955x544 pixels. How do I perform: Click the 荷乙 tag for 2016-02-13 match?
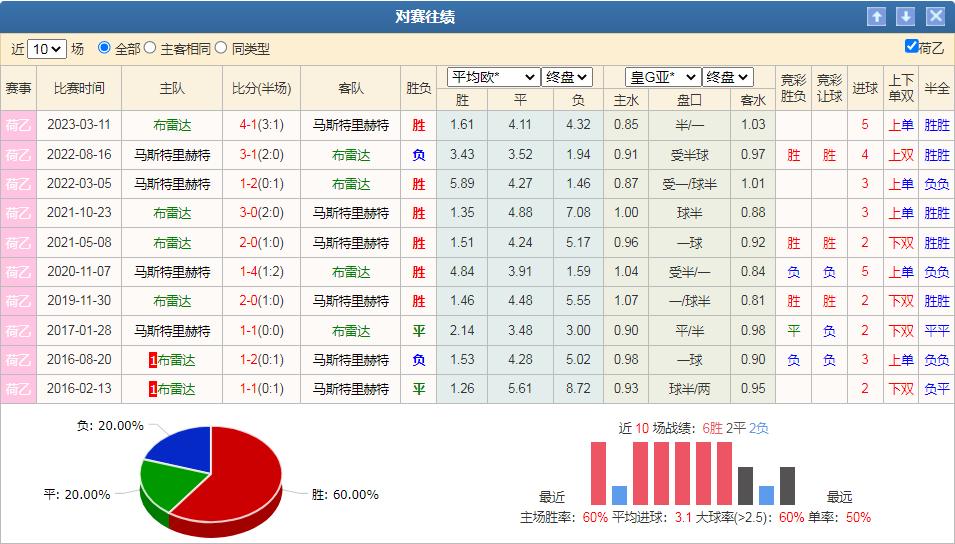18,389
